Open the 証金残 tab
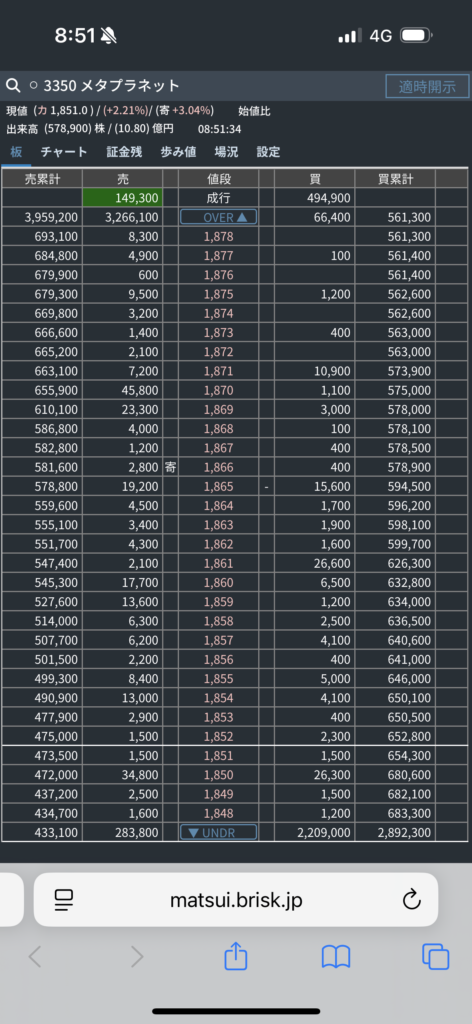Image resolution: width=472 pixels, height=1024 pixels. 124,152
